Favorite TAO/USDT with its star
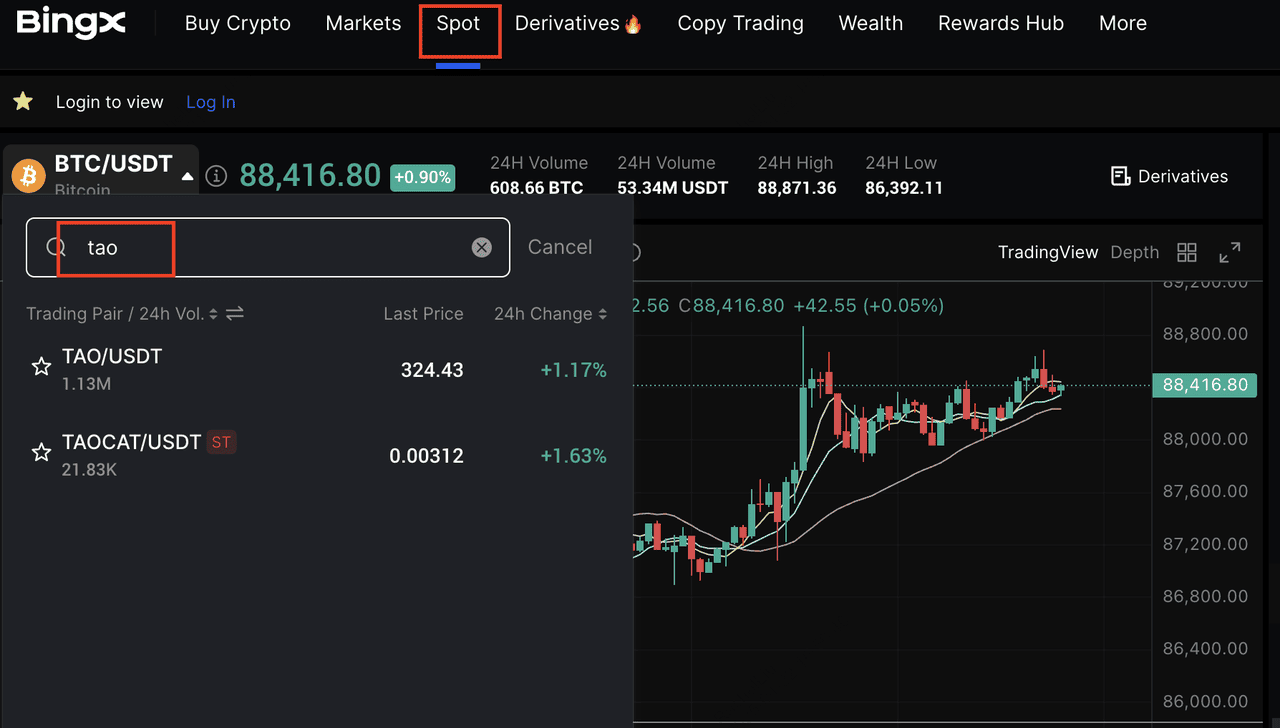This screenshot has width=1280, height=728. [x=41, y=367]
